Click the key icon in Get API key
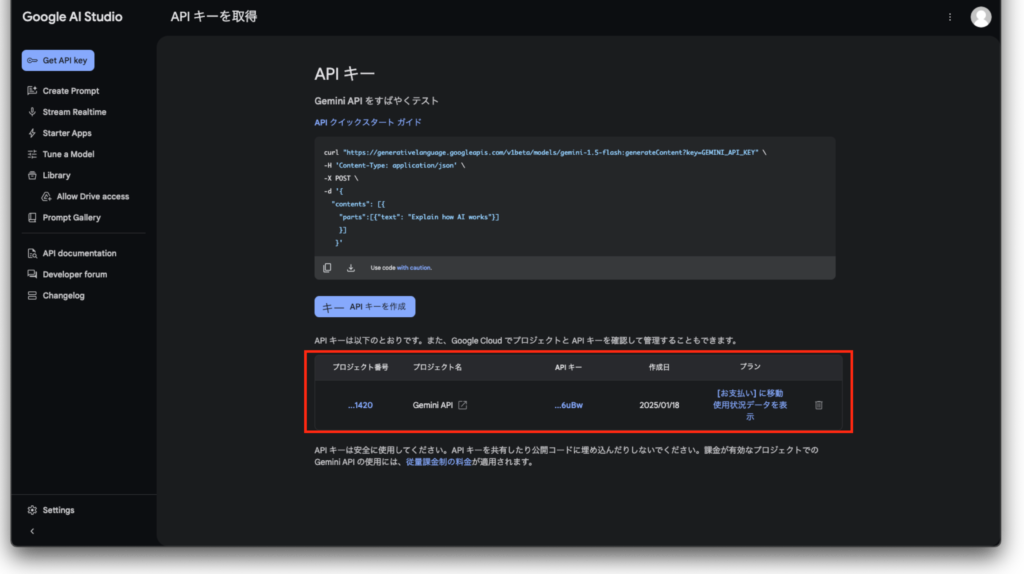 tap(32, 60)
